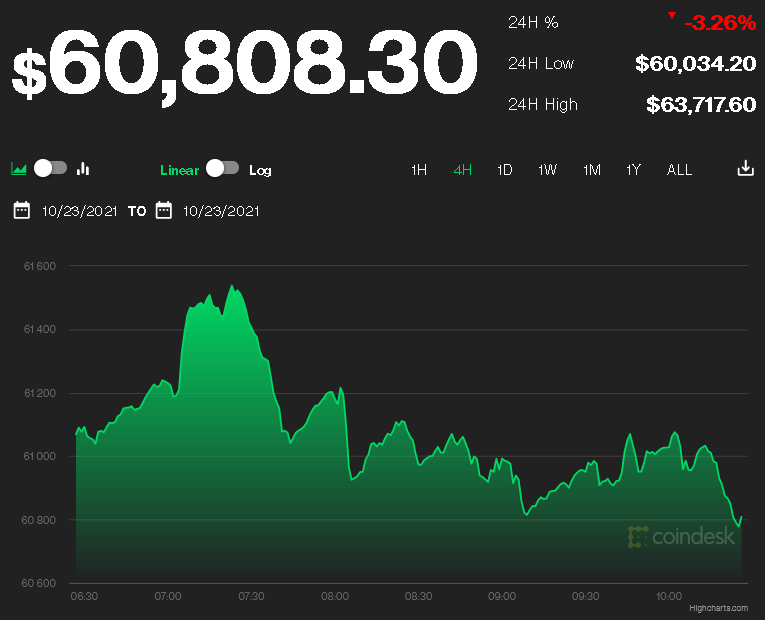Switch to the 1W time range
Image resolution: width=765 pixels, height=620 pixels.
click(x=547, y=170)
